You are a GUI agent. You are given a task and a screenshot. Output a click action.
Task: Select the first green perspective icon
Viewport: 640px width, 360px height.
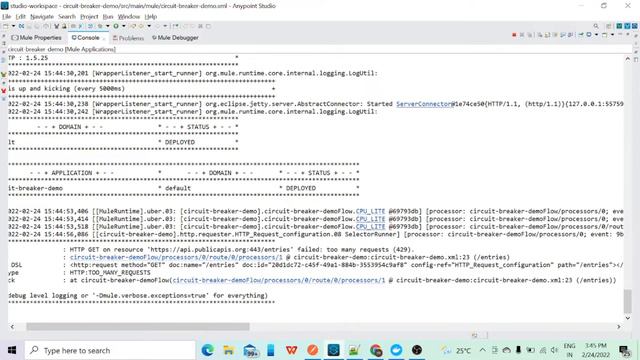coord(619,26)
